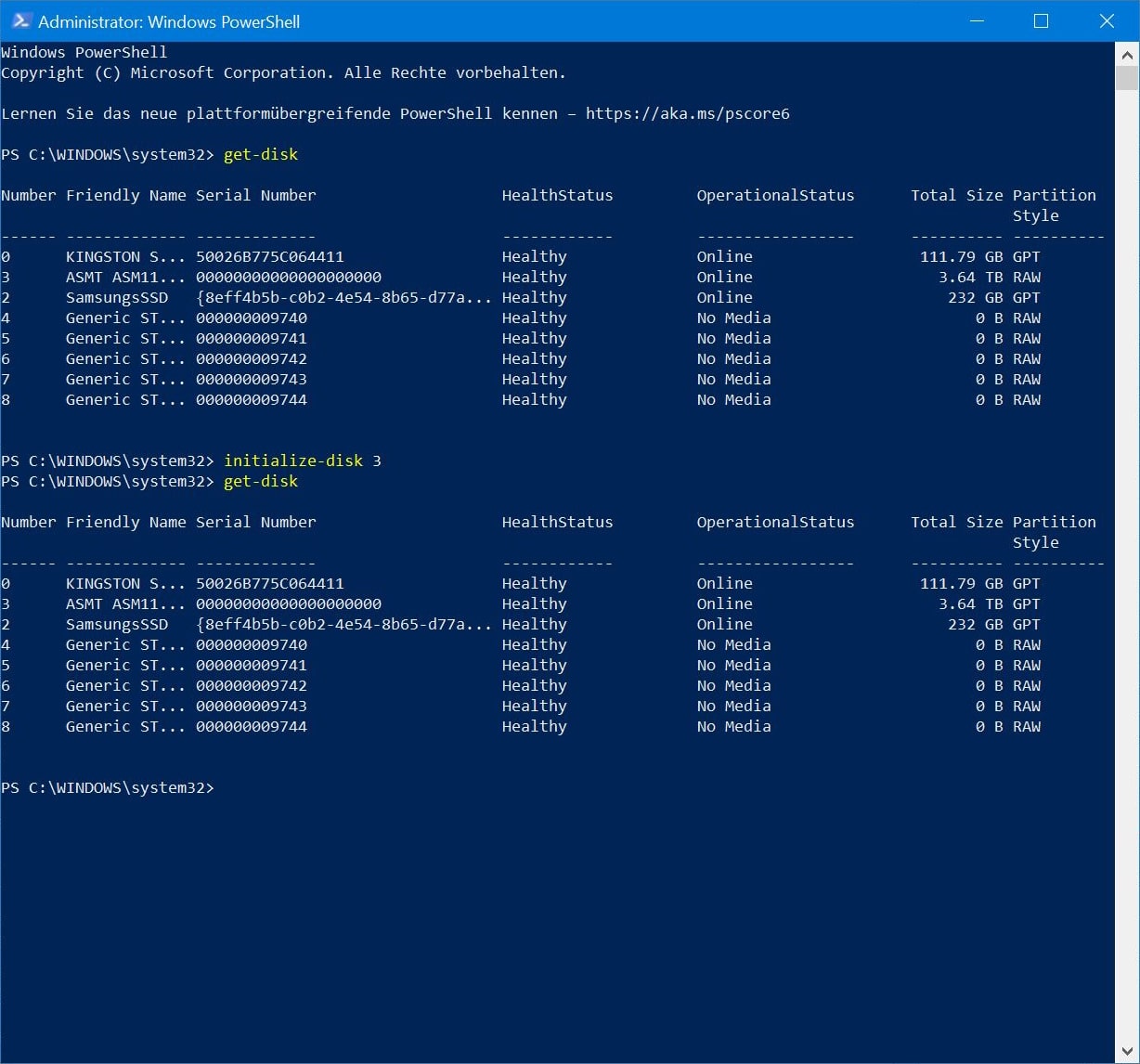Image resolution: width=1140 pixels, height=1064 pixels.
Task: Click the Copyright Microsoft Corporation line
Action: [283, 72]
